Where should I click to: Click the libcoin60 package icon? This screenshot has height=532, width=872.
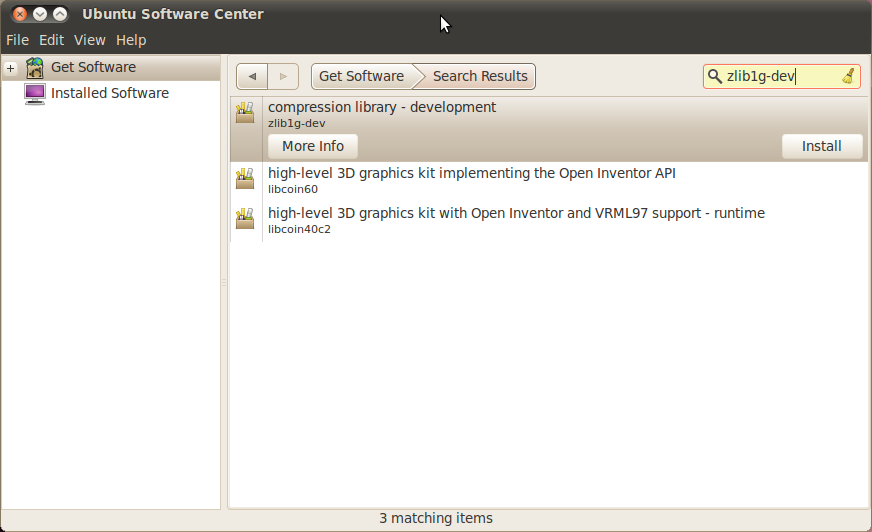point(245,179)
